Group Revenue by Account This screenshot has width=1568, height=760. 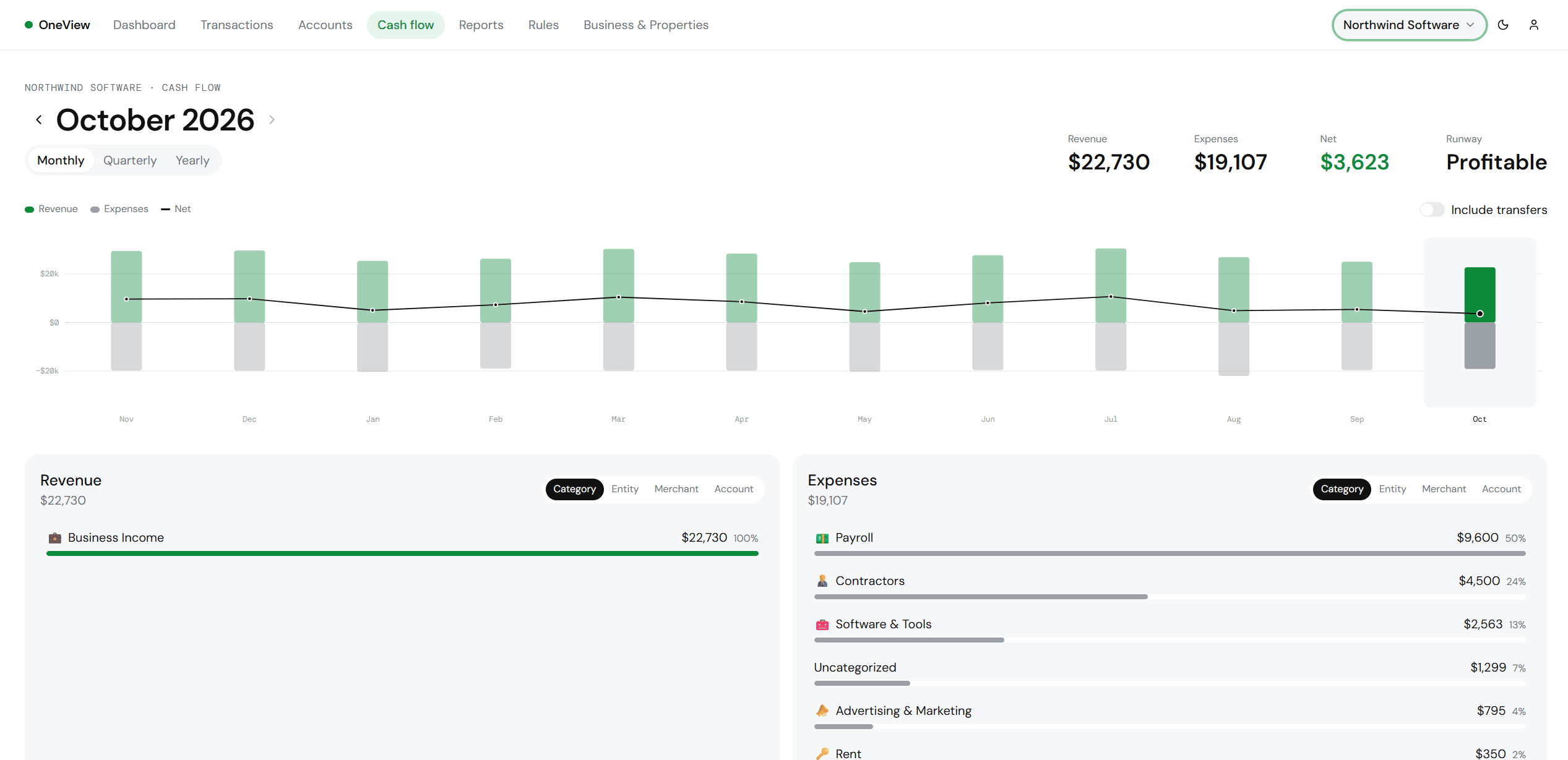point(734,489)
